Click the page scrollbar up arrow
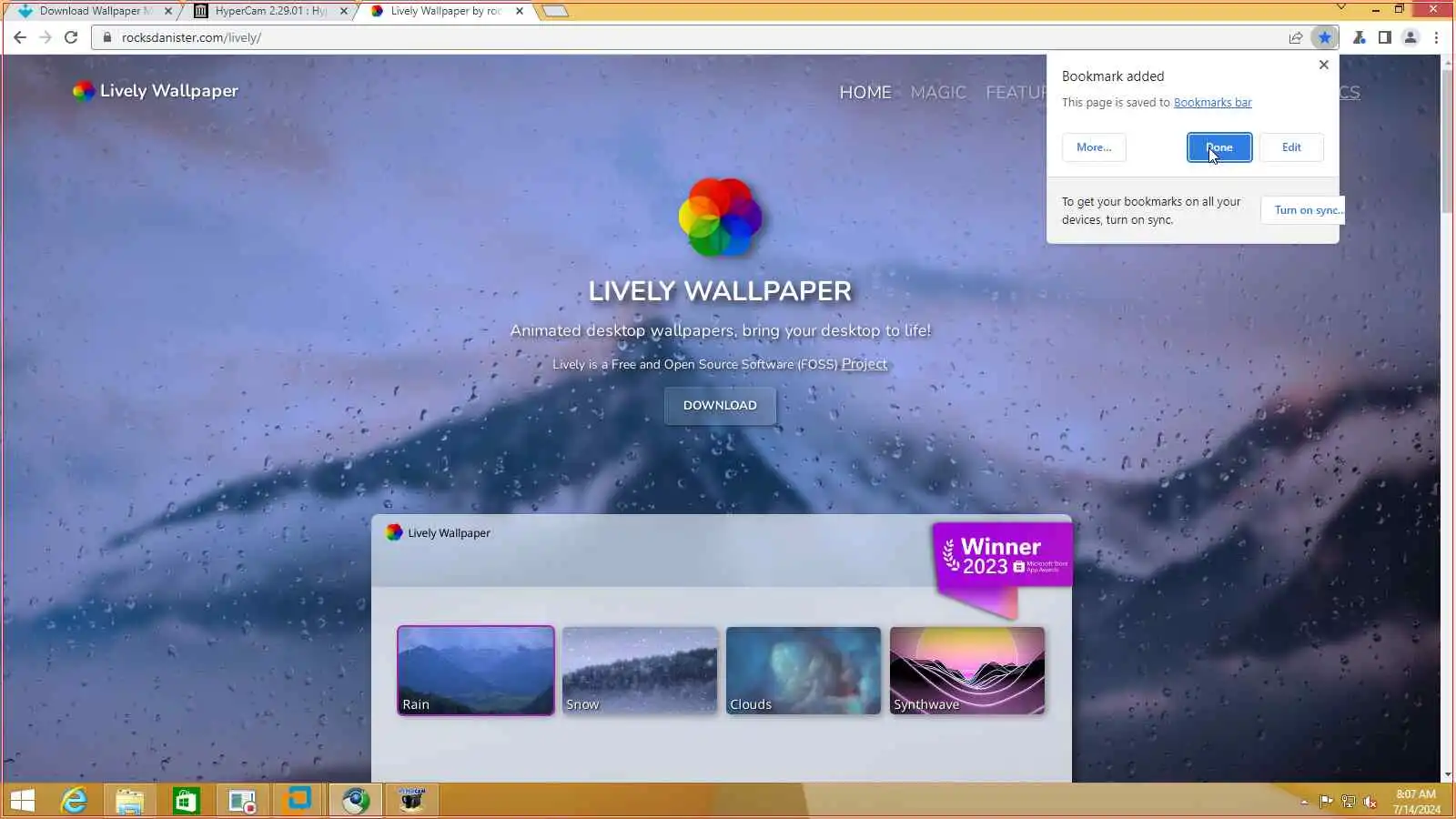1456x819 pixels. pos(1448,62)
